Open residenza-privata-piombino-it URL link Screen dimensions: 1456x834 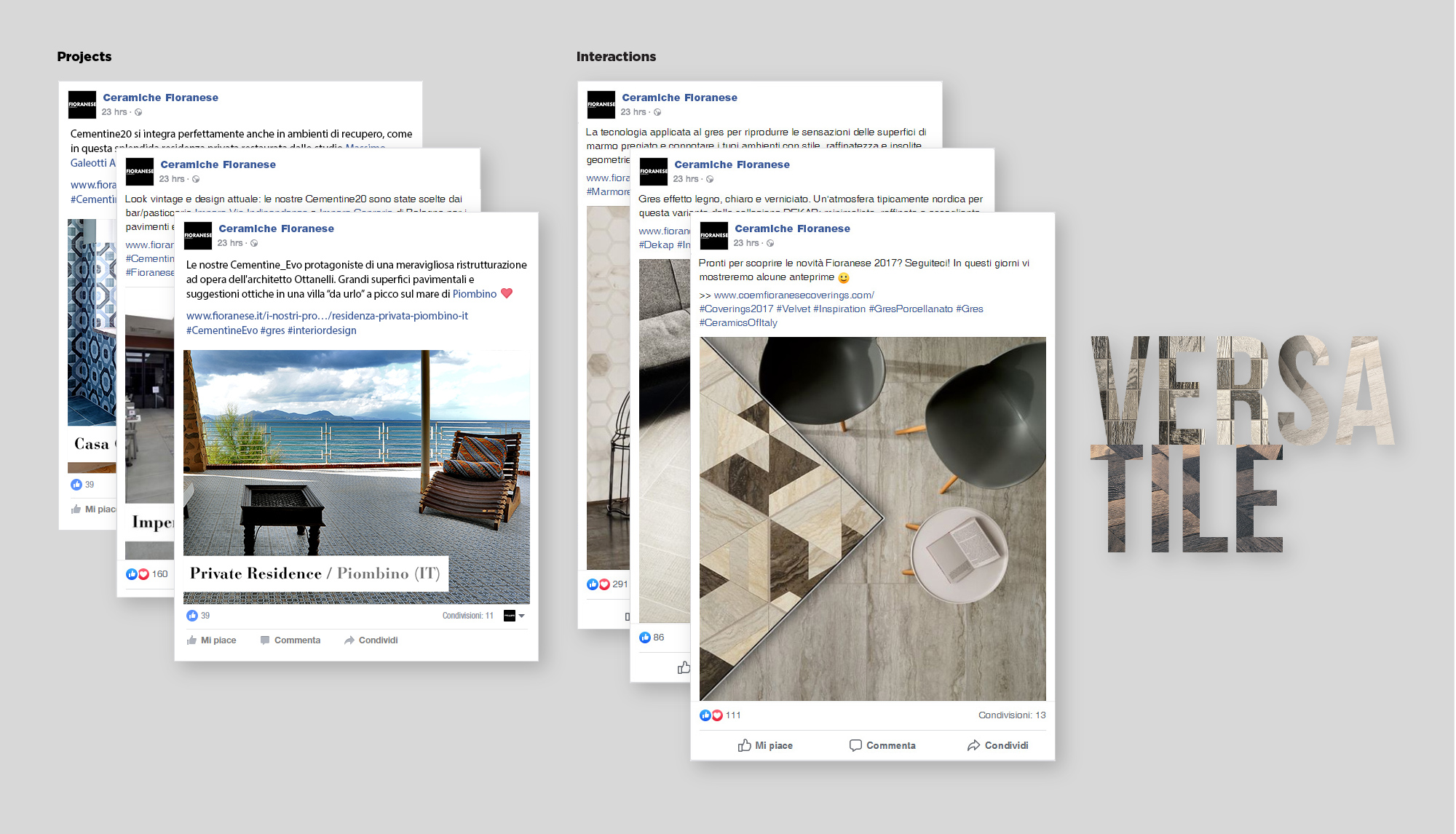[x=327, y=316]
